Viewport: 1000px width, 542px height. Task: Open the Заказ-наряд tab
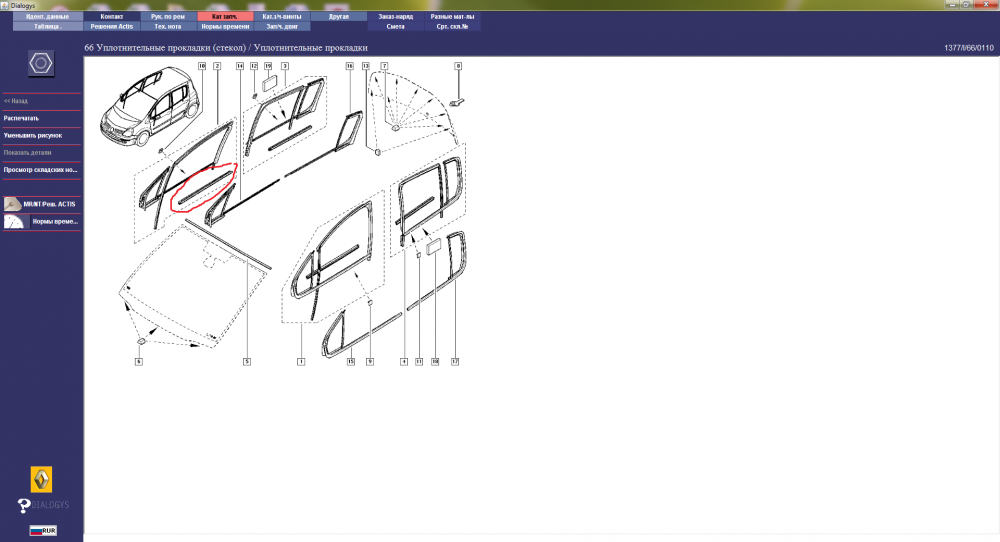[x=395, y=17]
